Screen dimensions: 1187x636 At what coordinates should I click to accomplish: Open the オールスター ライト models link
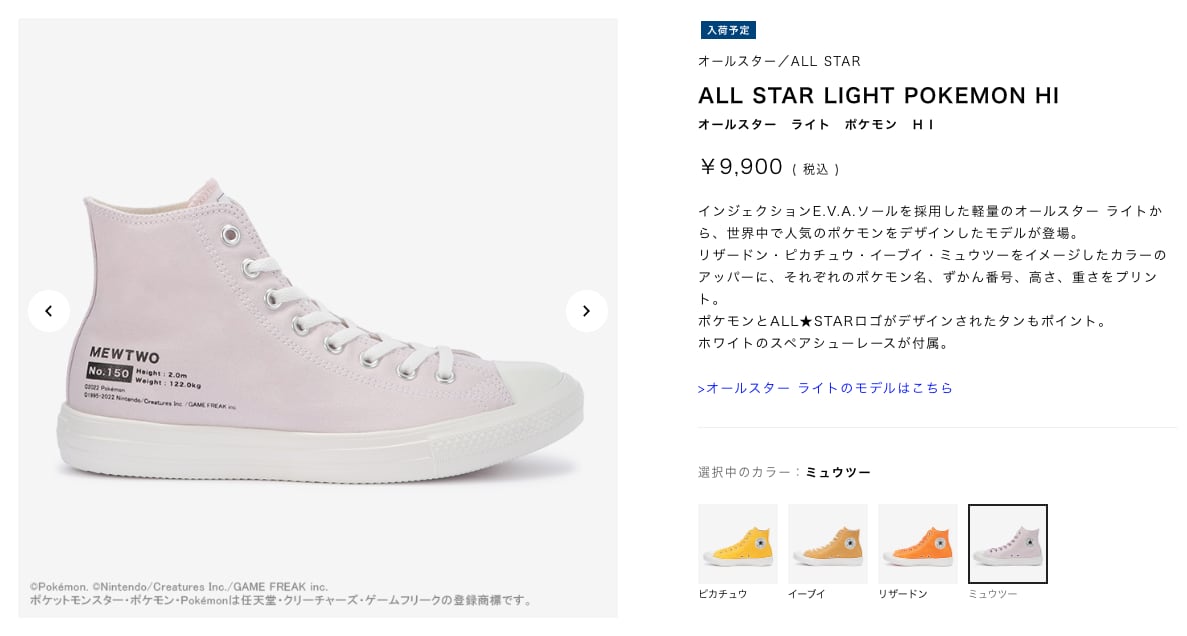tap(824, 388)
